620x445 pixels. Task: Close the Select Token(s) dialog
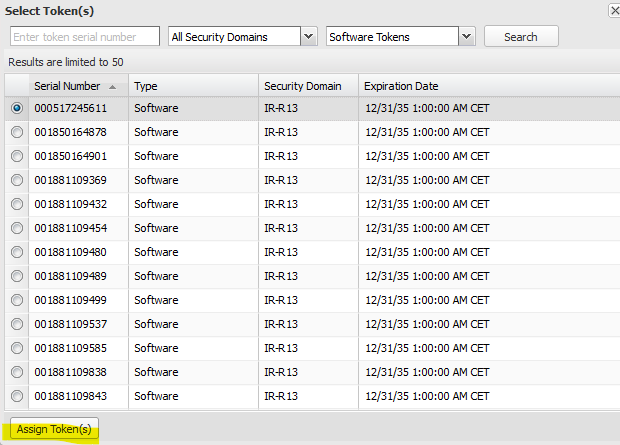click(614, 10)
